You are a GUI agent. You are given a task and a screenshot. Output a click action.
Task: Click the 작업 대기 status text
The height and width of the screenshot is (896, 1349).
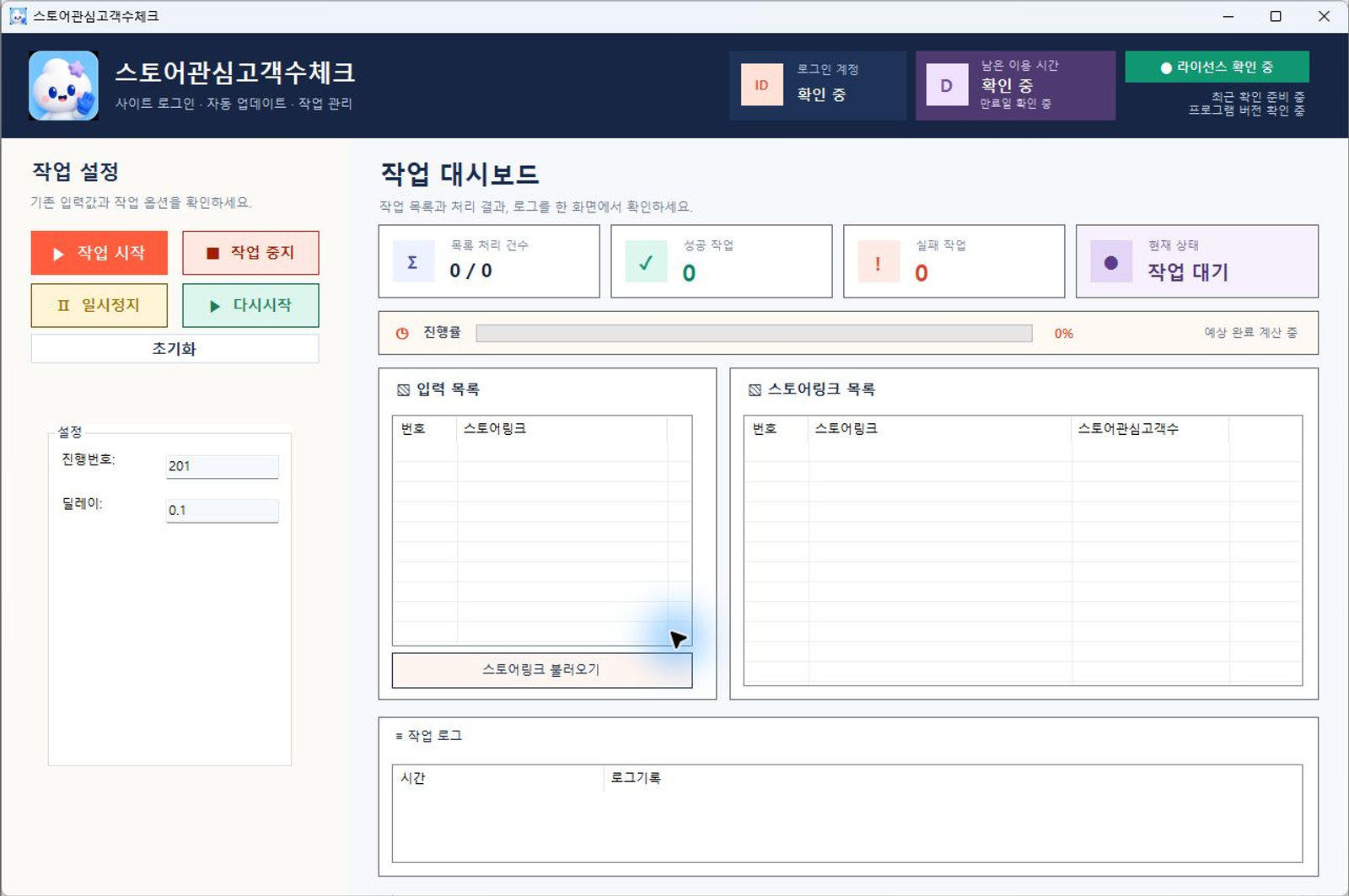[x=1187, y=271]
